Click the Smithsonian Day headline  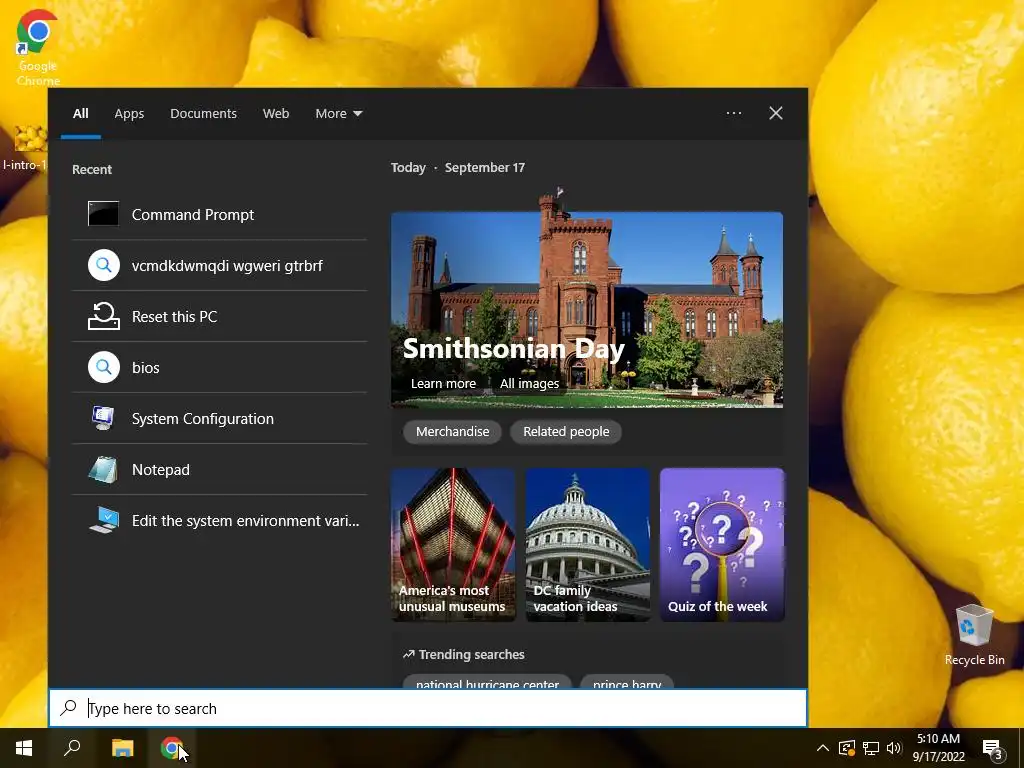[513, 349]
